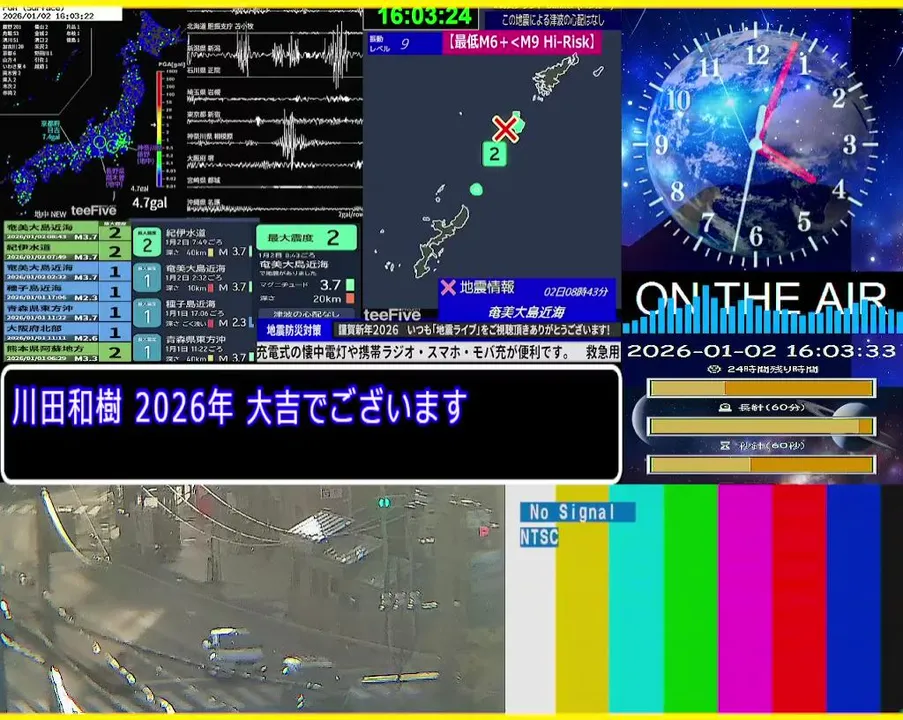Click the green dot marker near Okinawa

[476, 189]
